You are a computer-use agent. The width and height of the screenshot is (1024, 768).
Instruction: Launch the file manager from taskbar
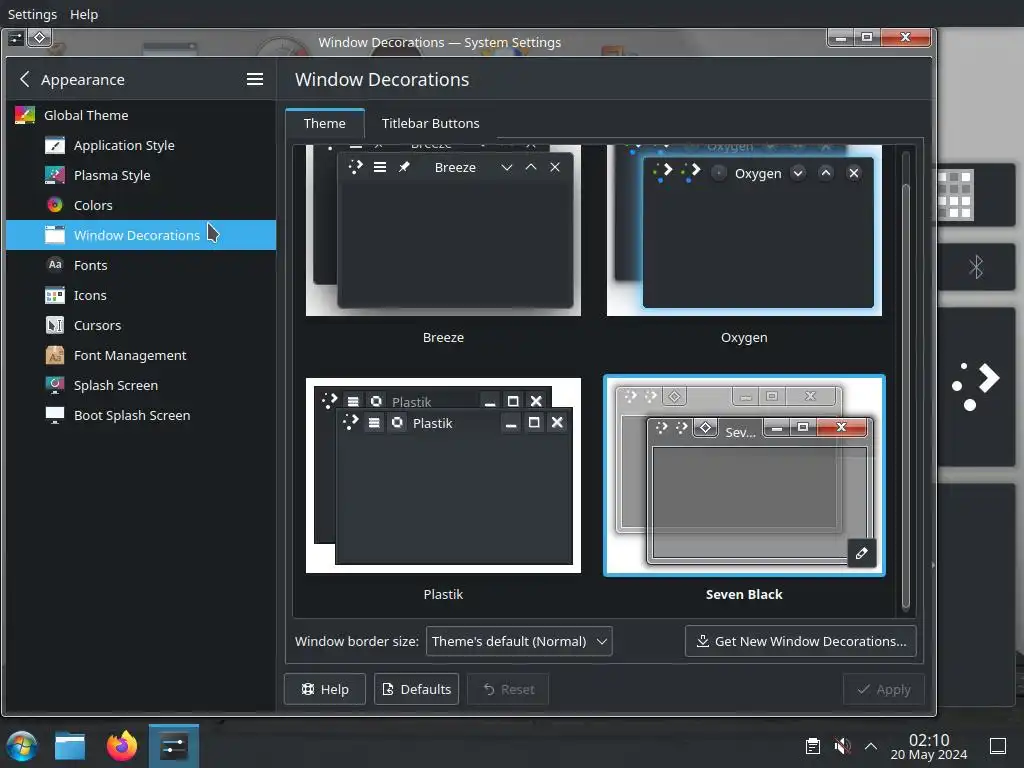pyautogui.click(x=70, y=746)
